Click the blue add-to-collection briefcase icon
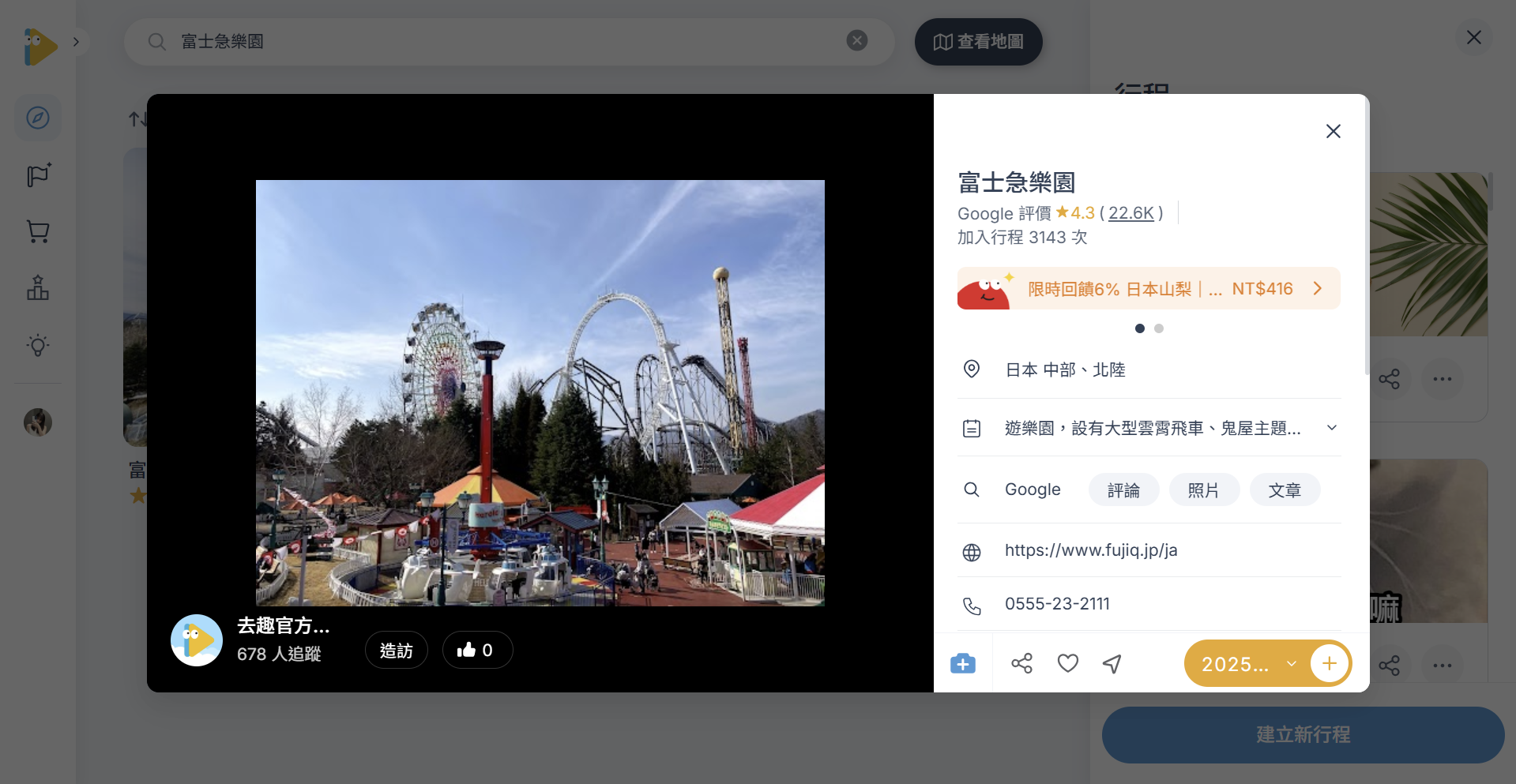This screenshot has height=784, width=1516. pyautogui.click(x=963, y=663)
